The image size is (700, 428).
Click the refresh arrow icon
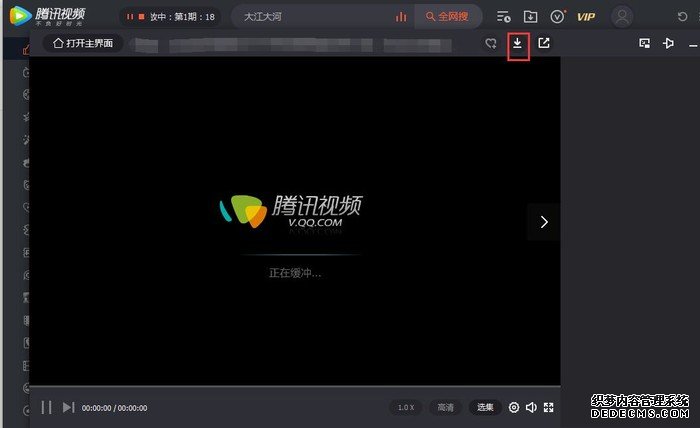[682, 17]
